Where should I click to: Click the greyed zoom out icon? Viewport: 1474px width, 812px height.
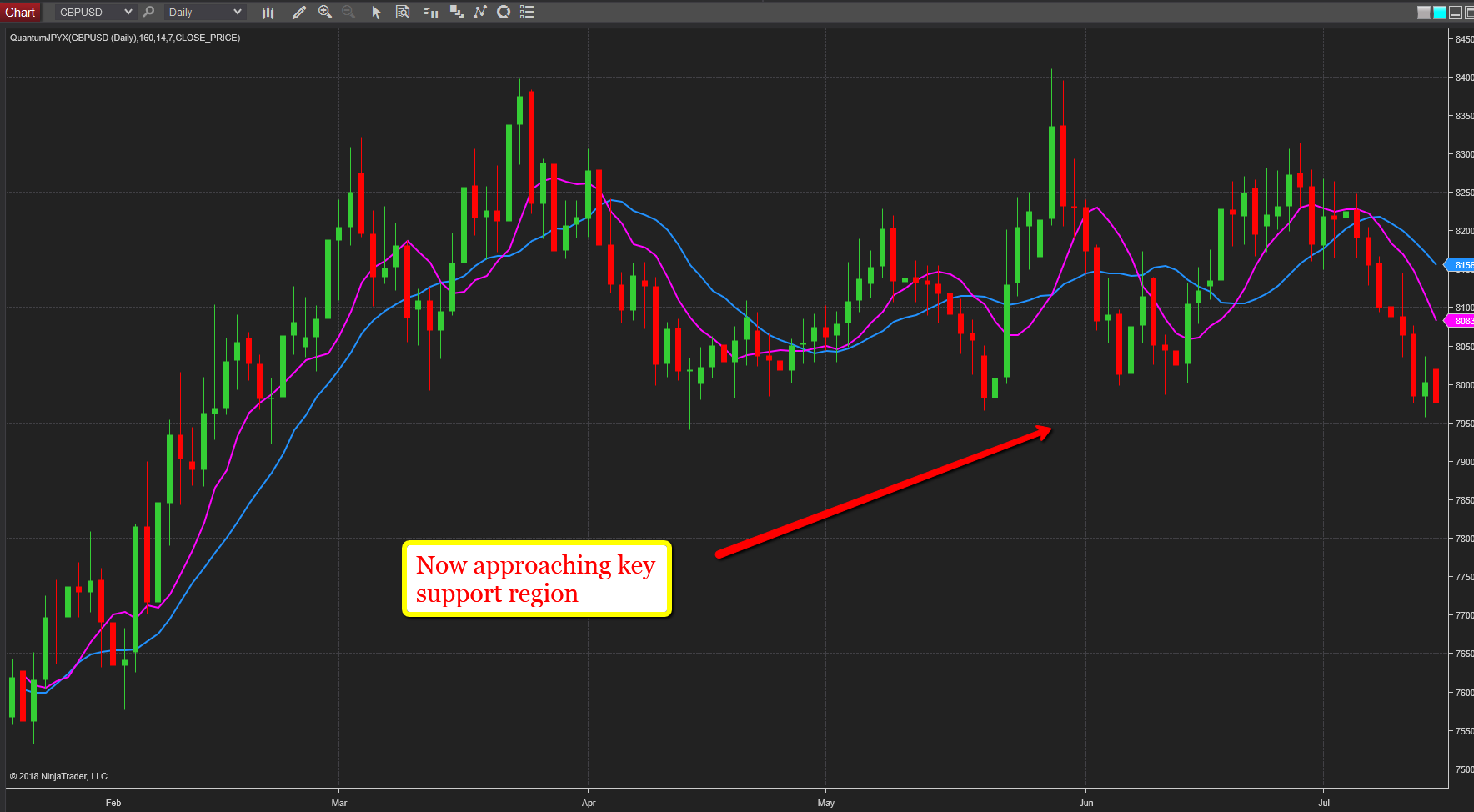click(x=348, y=12)
